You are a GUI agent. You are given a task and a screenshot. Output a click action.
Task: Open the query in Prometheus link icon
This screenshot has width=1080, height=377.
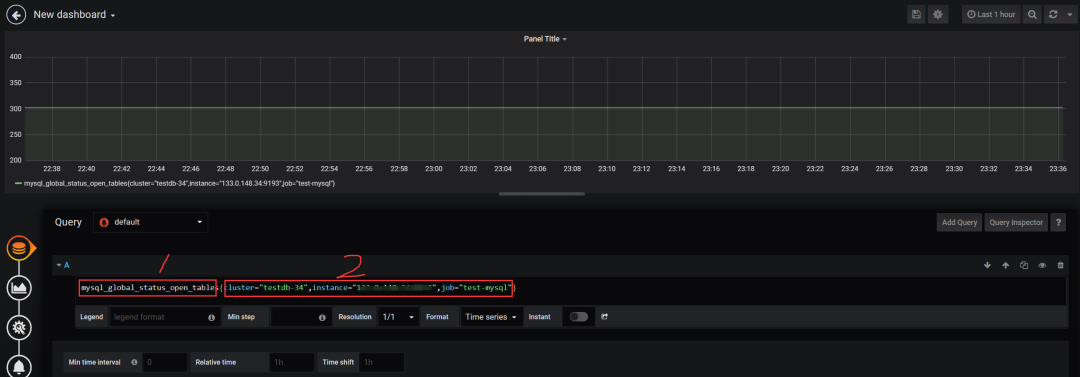pos(605,317)
